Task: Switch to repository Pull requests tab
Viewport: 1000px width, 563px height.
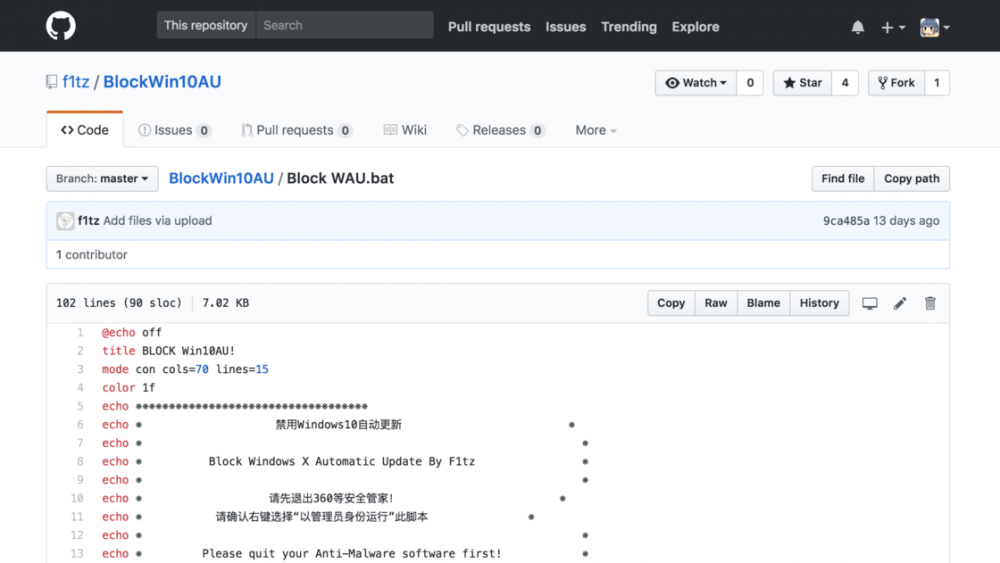Action: click(297, 130)
